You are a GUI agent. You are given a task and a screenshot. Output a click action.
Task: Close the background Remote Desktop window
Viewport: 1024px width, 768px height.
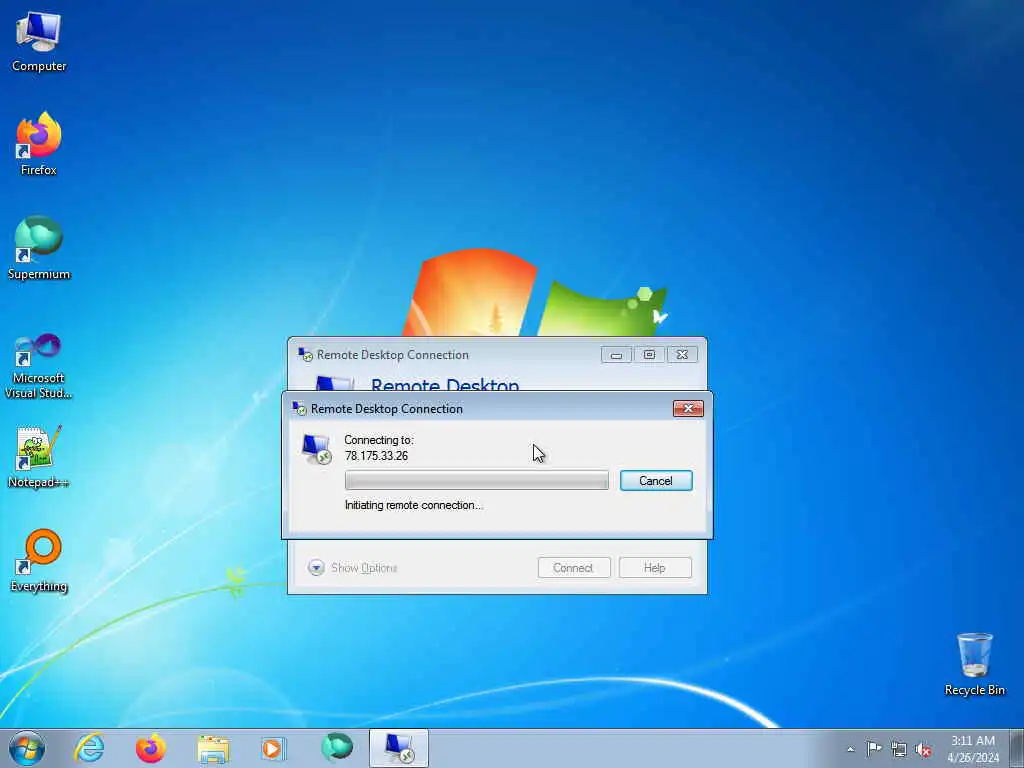[x=682, y=355]
